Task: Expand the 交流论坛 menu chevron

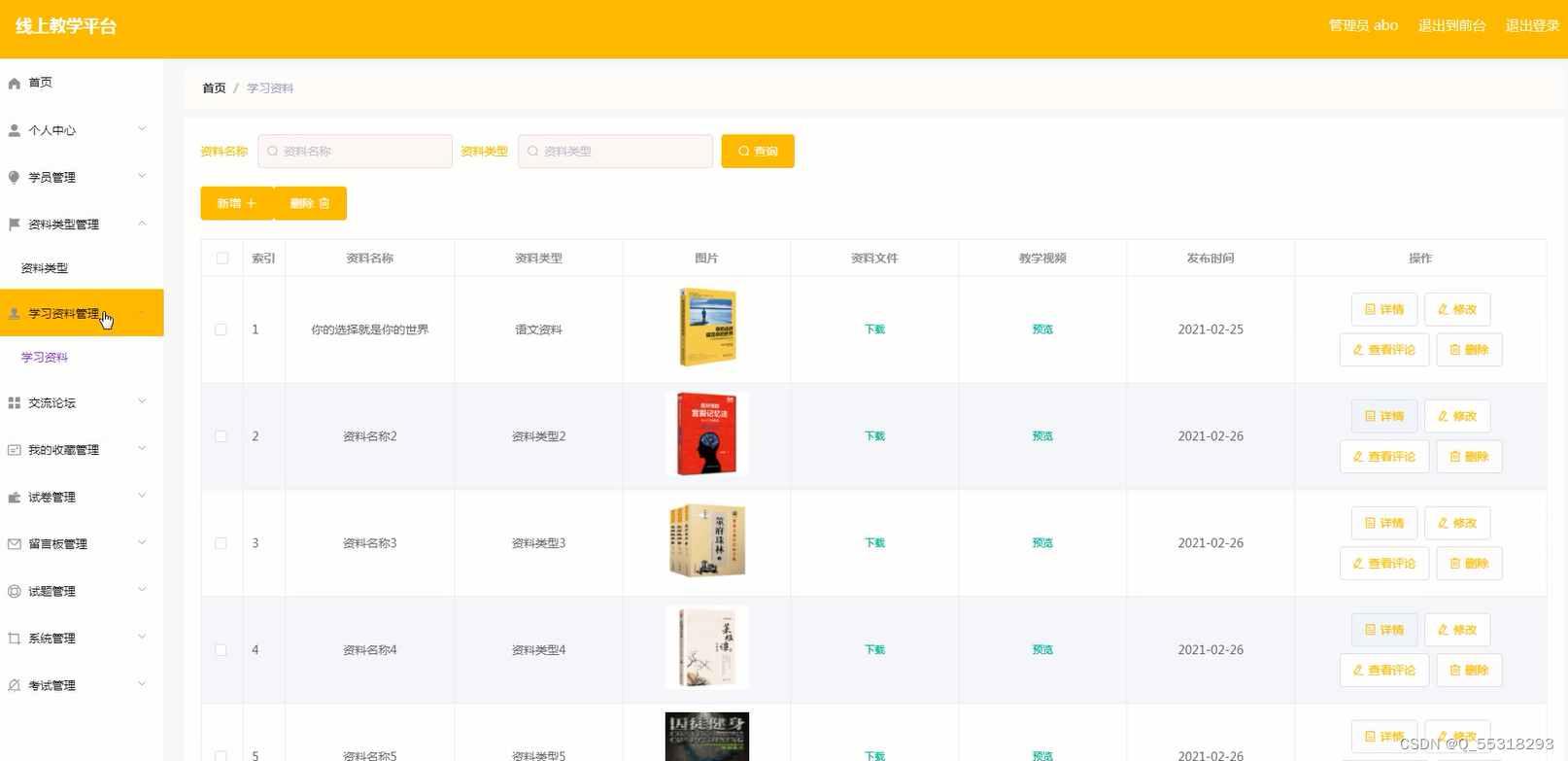Action: click(x=142, y=401)
